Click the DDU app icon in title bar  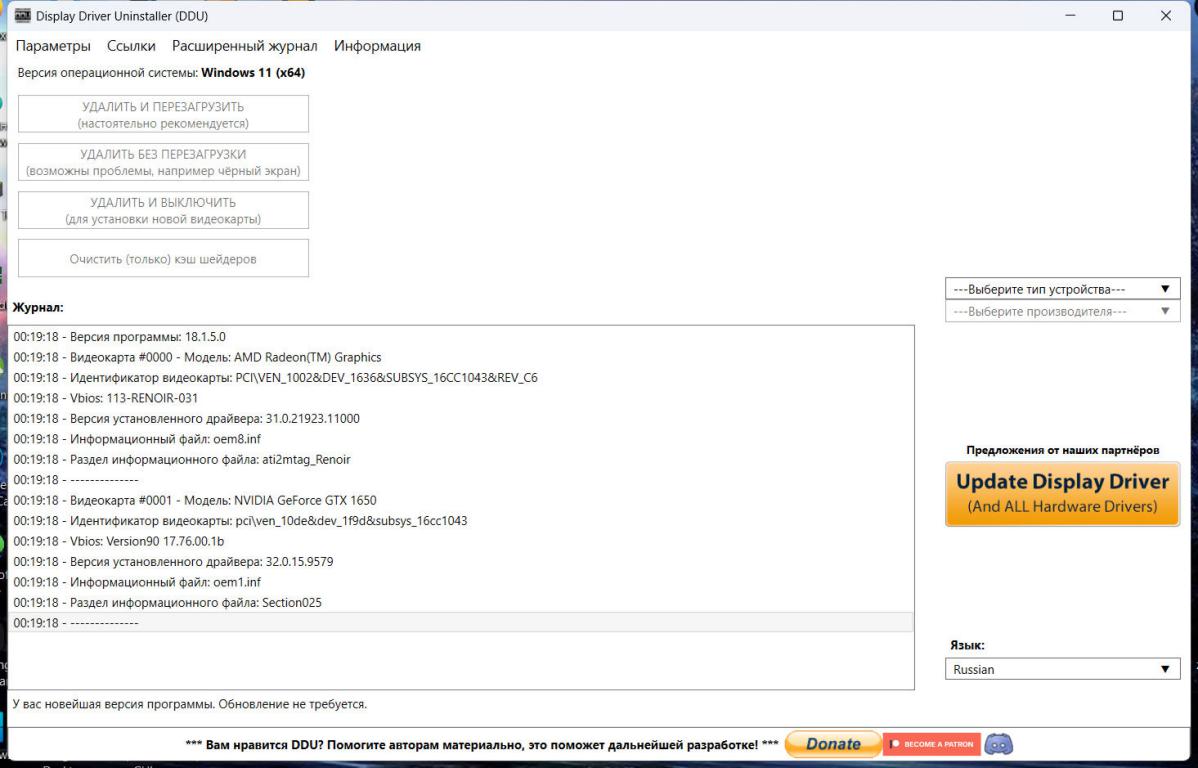22,16
